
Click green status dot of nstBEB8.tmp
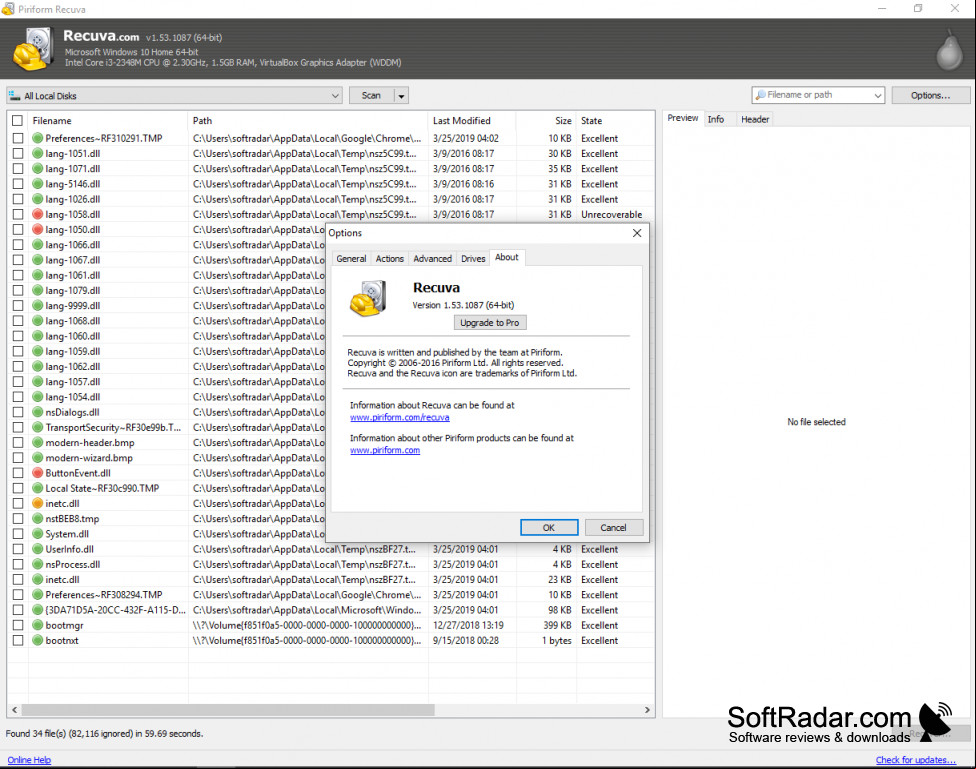click(x=37, y=519)
